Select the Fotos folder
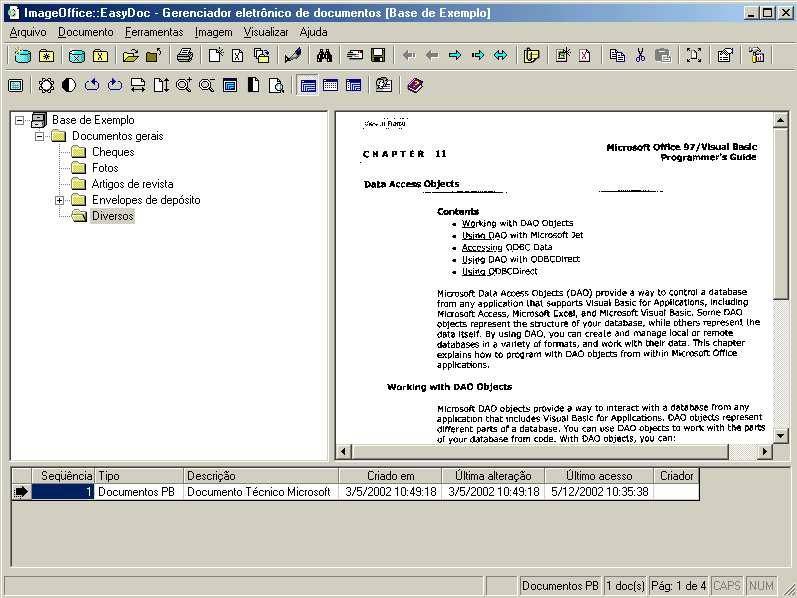The height and width of the screenshot is (598, 797). pyautogui.click(x=105, y=168)
